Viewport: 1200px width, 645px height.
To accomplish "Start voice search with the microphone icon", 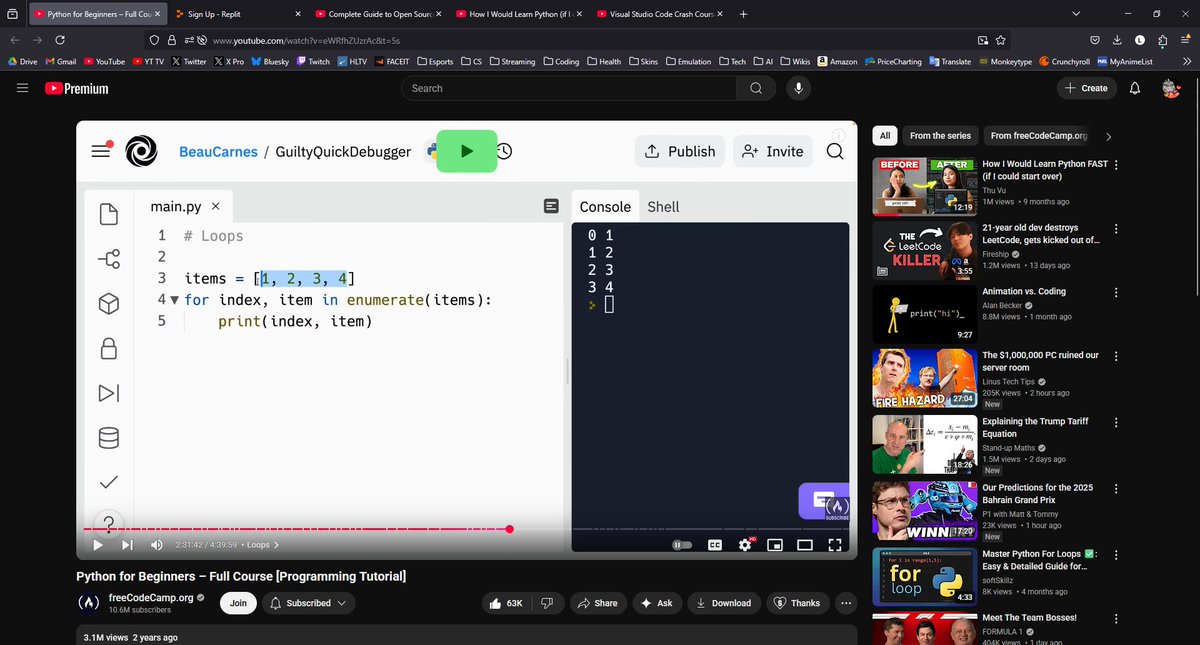I will 798,88.
